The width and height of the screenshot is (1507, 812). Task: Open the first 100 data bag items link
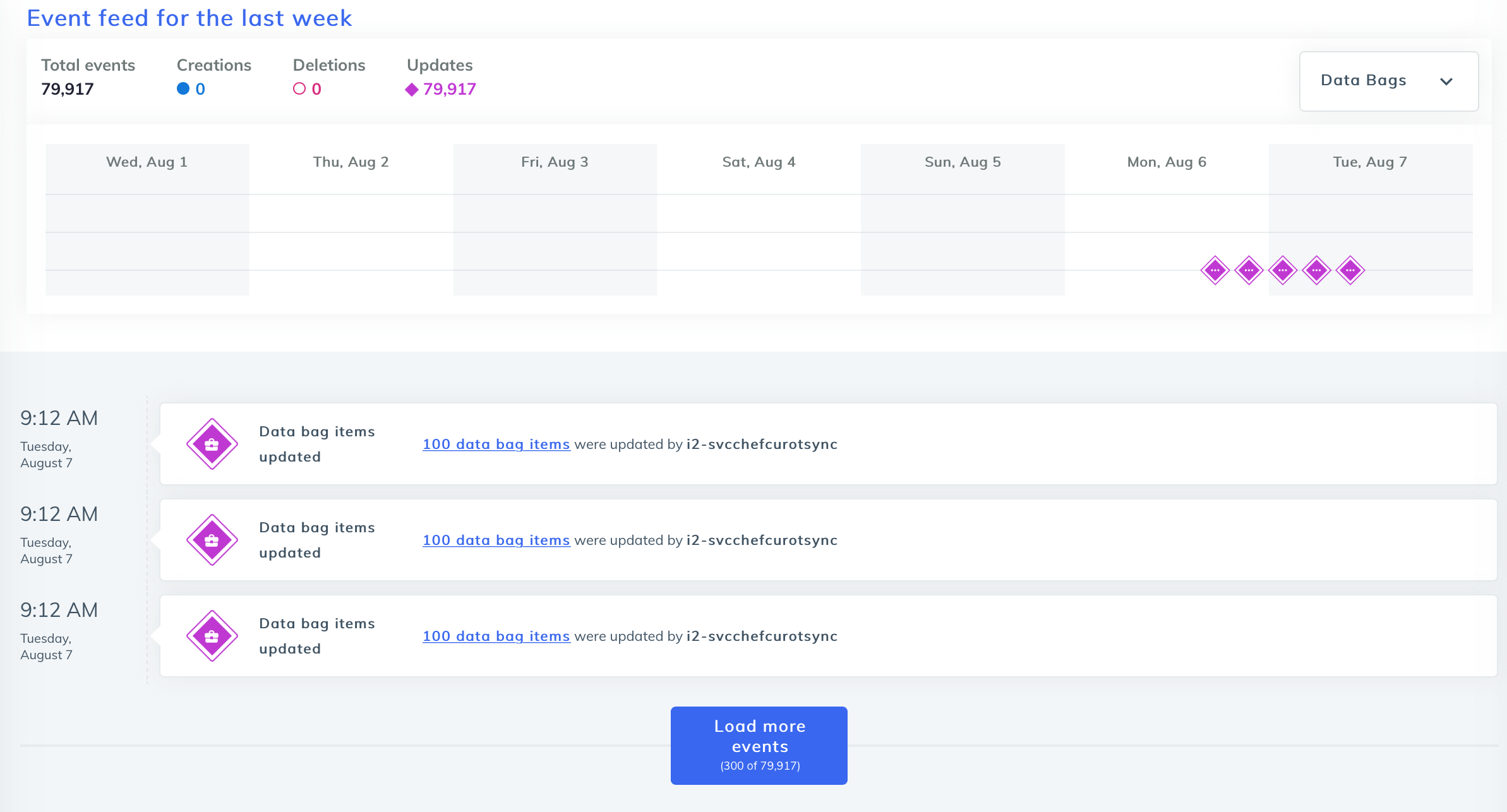[496, 444]
